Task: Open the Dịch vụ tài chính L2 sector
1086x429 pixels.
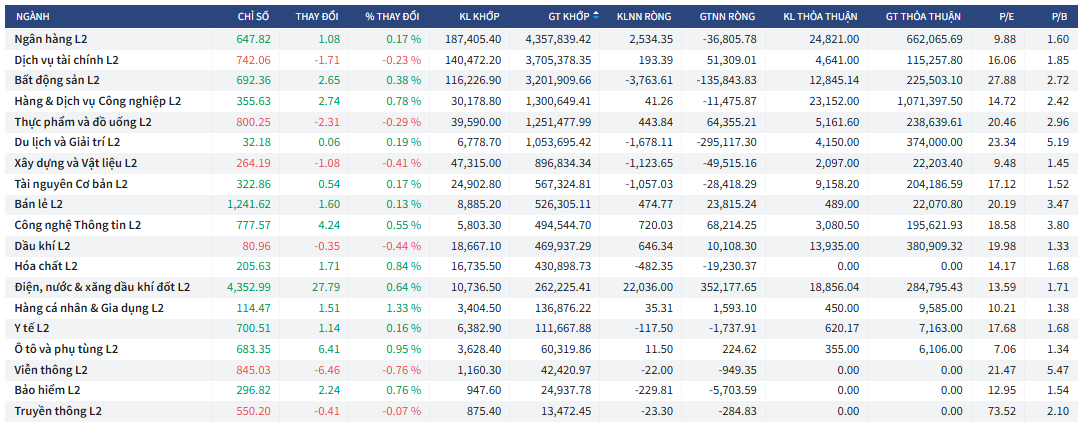Action: [x=67, y=60]
